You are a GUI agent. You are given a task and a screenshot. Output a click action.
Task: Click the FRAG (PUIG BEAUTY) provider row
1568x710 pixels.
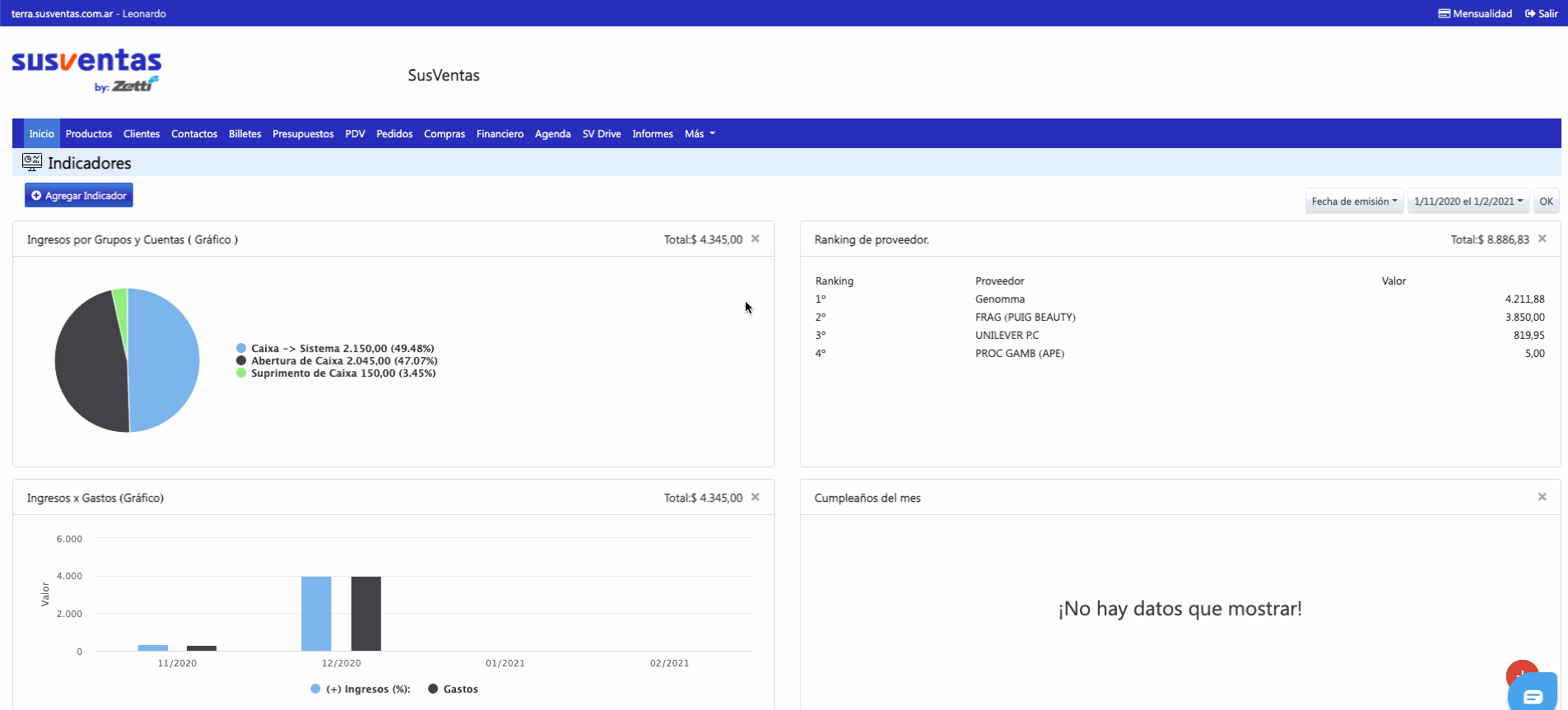coord(1179,317)
